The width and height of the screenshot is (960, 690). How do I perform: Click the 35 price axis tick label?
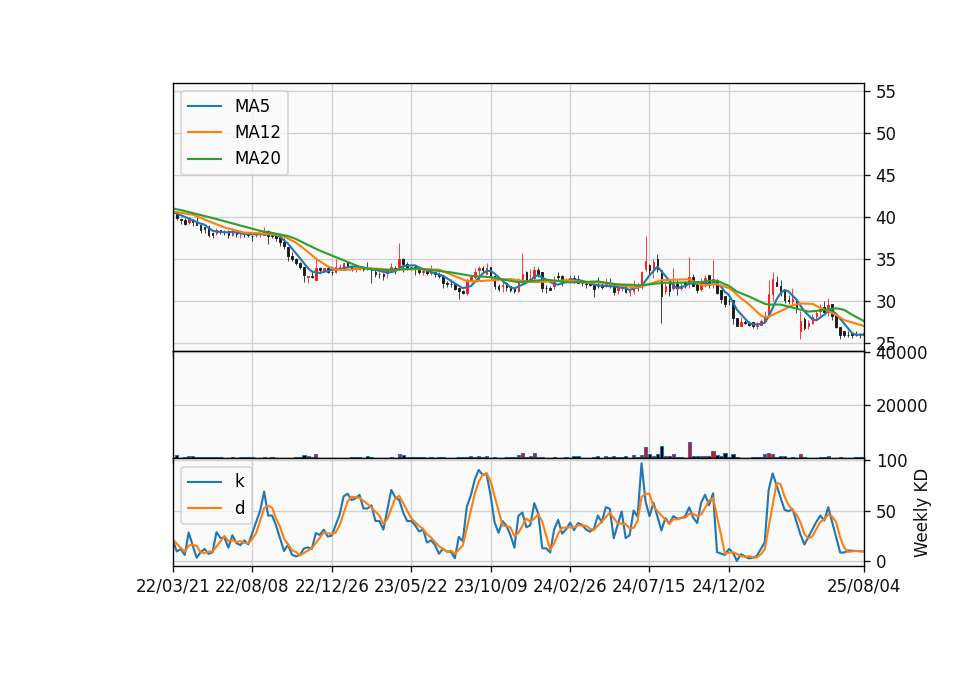[885, 260]
